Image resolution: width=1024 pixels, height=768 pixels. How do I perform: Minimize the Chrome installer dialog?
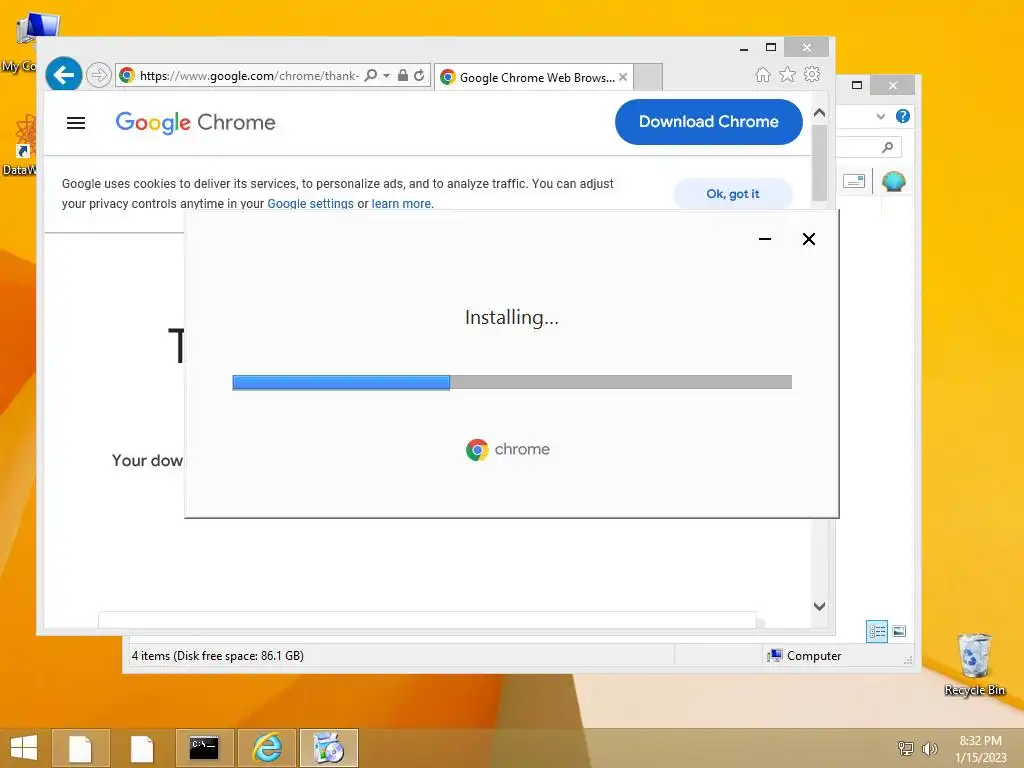(765, 239)
